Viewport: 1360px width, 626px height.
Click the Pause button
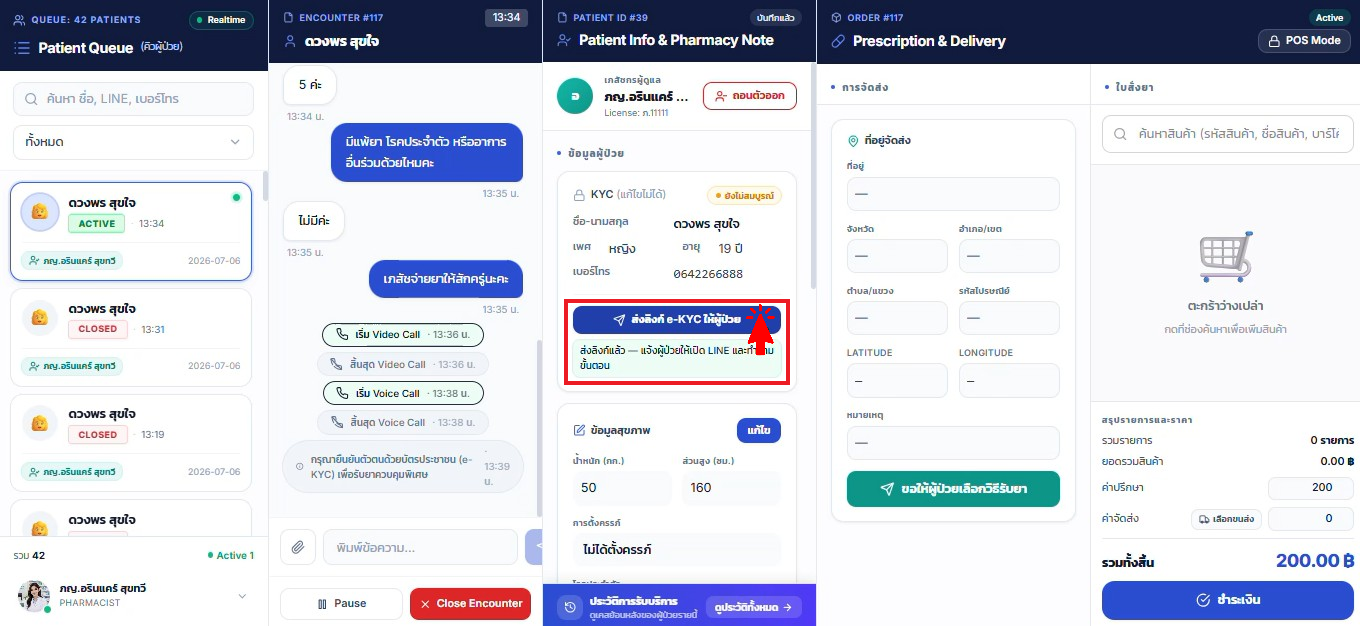341,604
